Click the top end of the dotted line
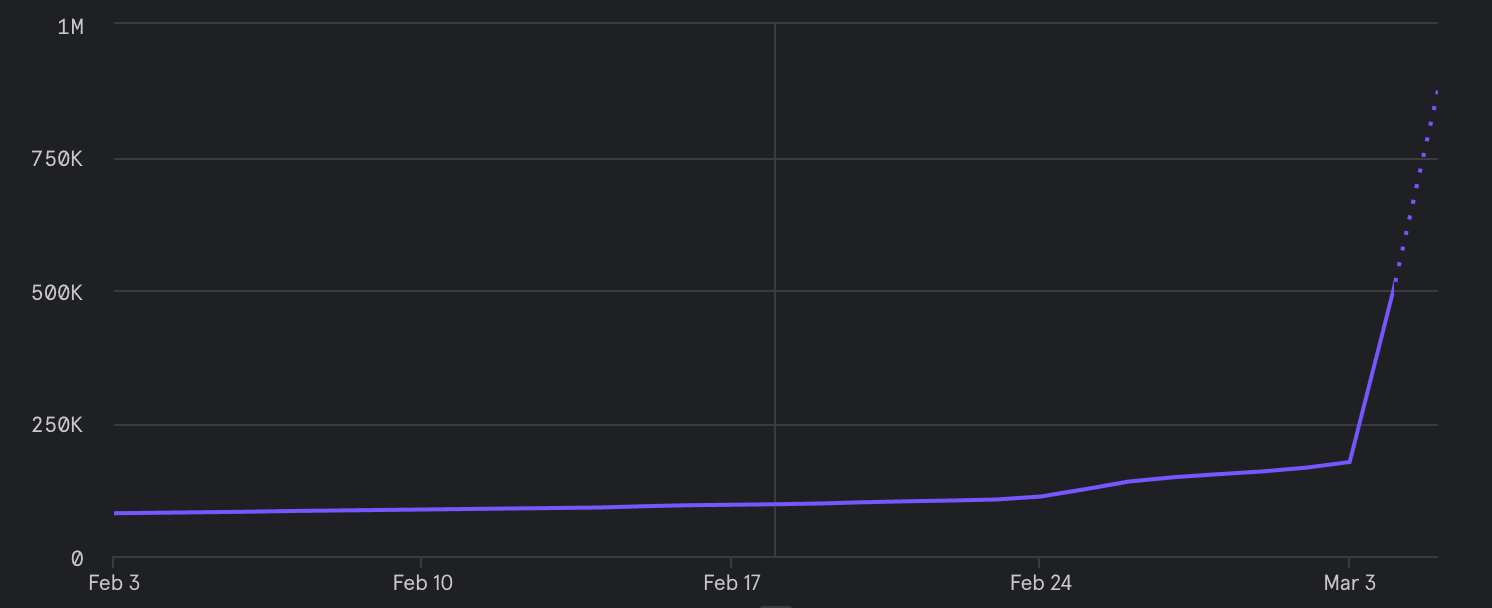 1437,92
